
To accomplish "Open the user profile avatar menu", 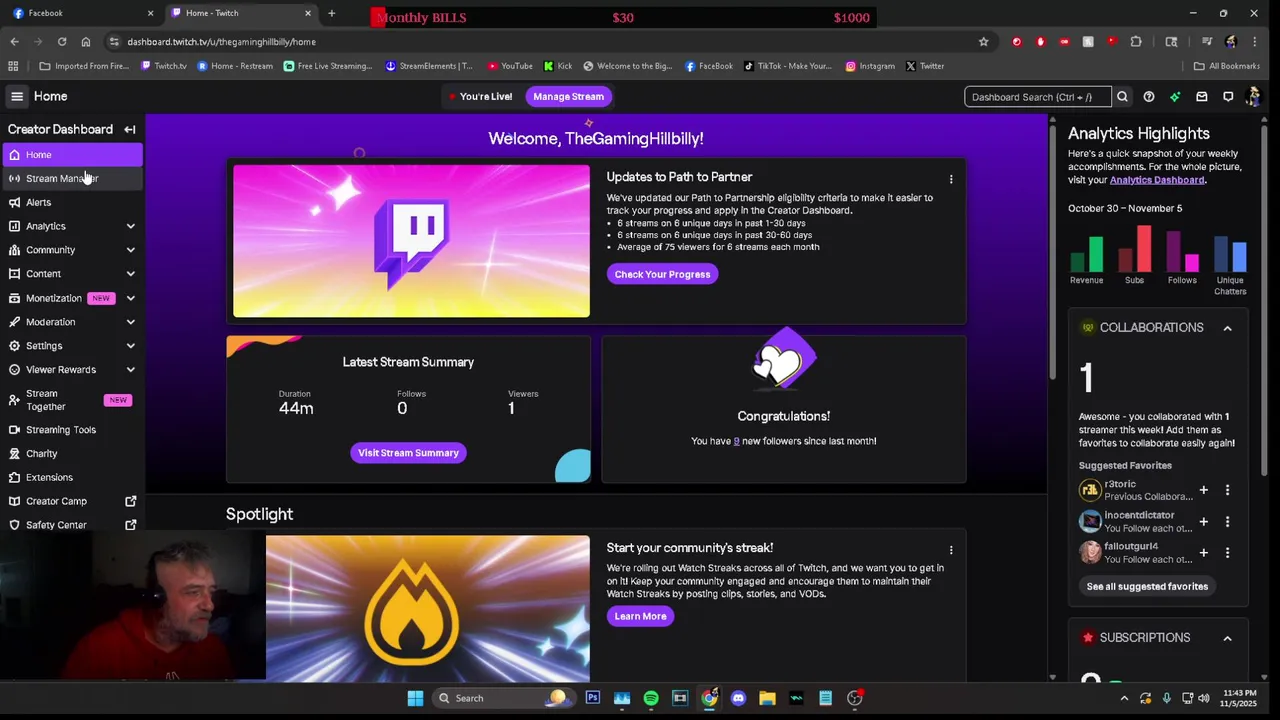I will click(x=1254, y=96).
